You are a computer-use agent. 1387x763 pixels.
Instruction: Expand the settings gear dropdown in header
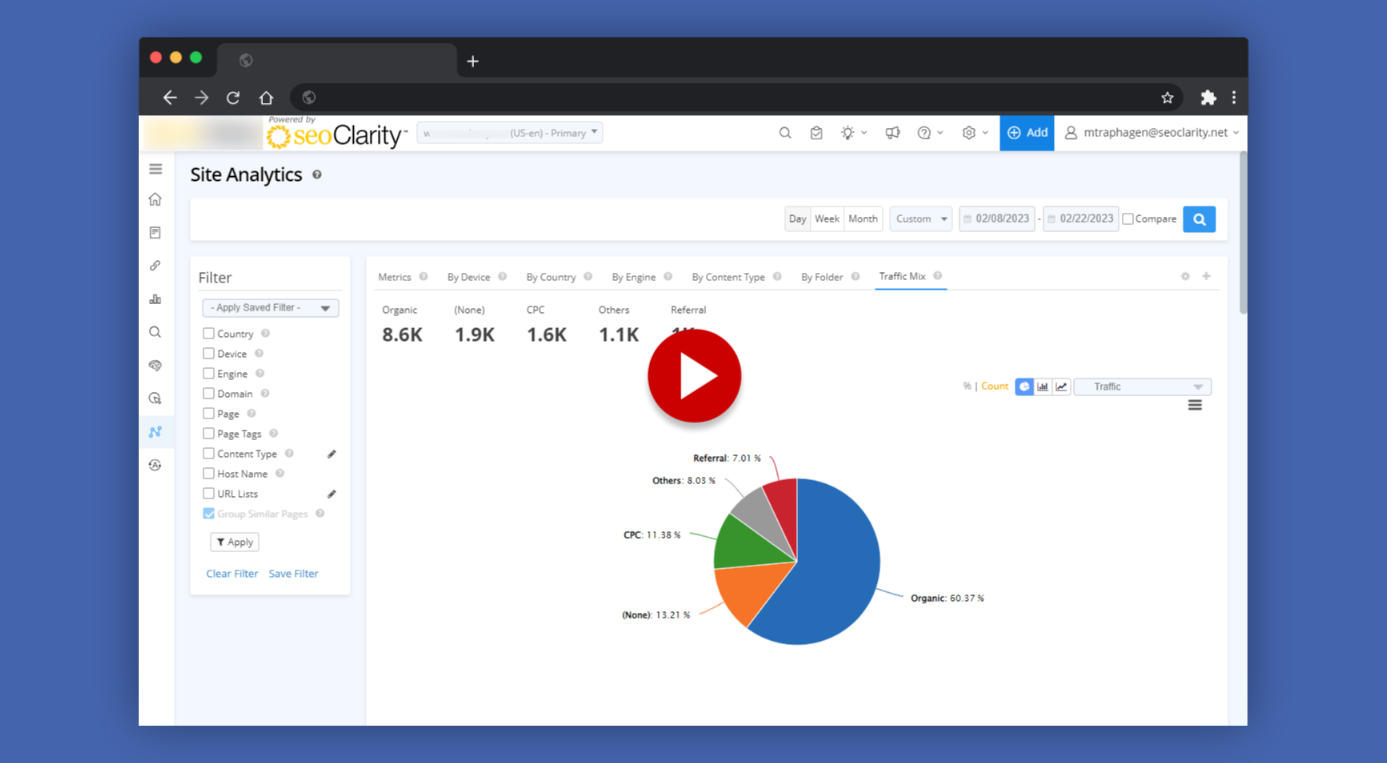974,133
